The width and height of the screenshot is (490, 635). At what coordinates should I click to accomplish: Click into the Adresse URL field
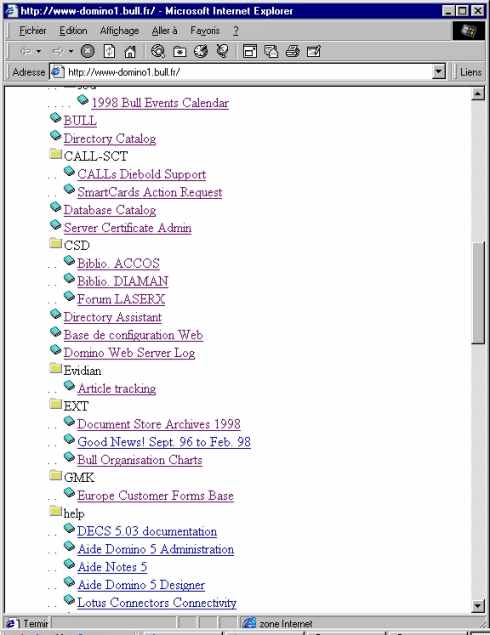[247, 72]
